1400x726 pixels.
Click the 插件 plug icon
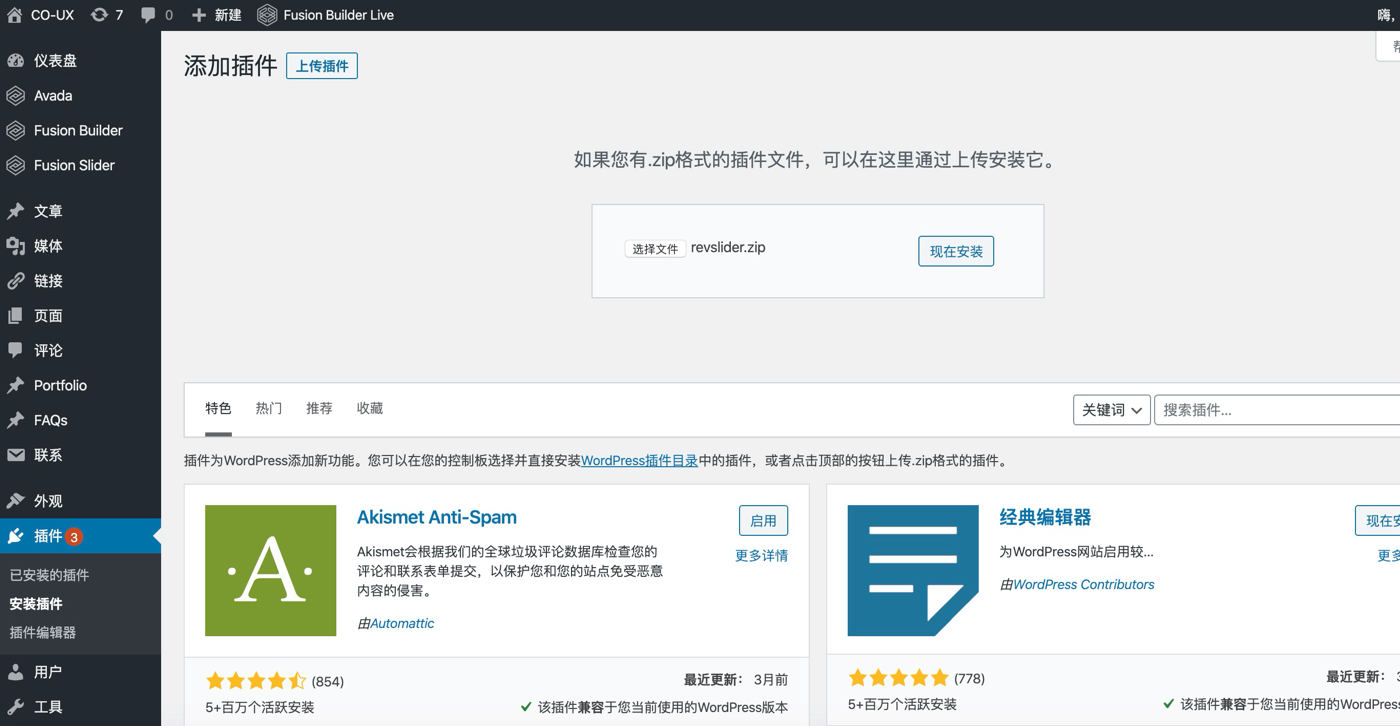[15, 536]
